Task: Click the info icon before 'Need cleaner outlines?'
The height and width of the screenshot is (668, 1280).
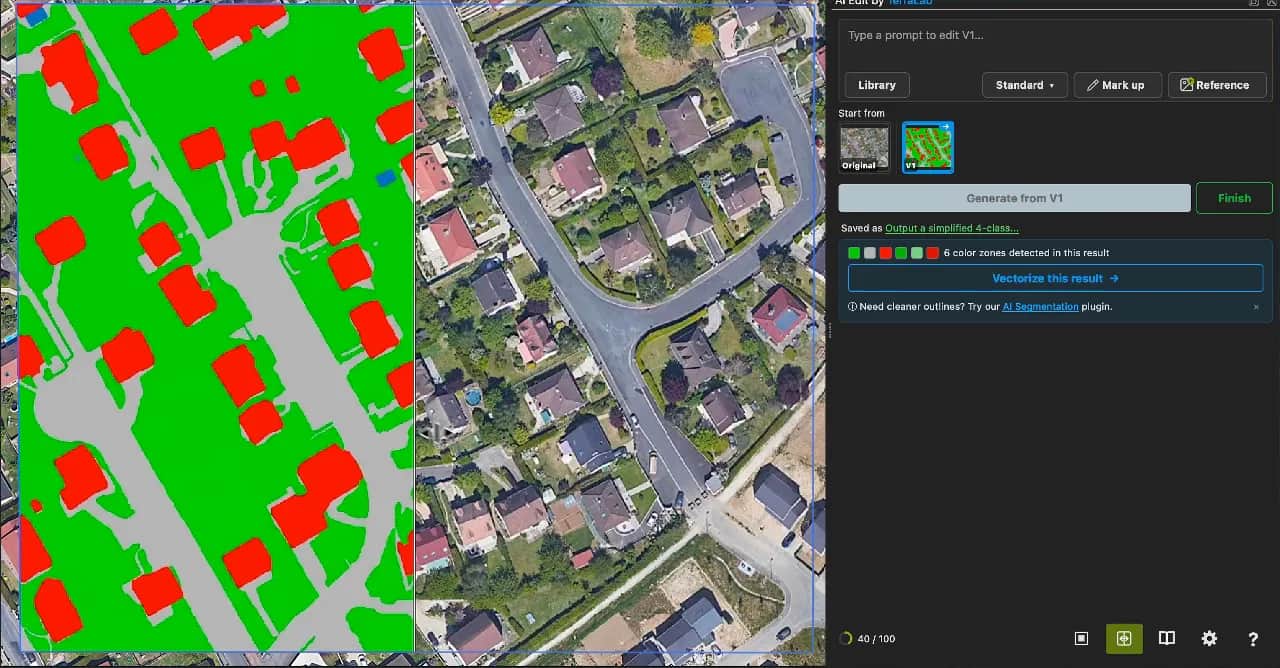Action: (x=852, y=307)
